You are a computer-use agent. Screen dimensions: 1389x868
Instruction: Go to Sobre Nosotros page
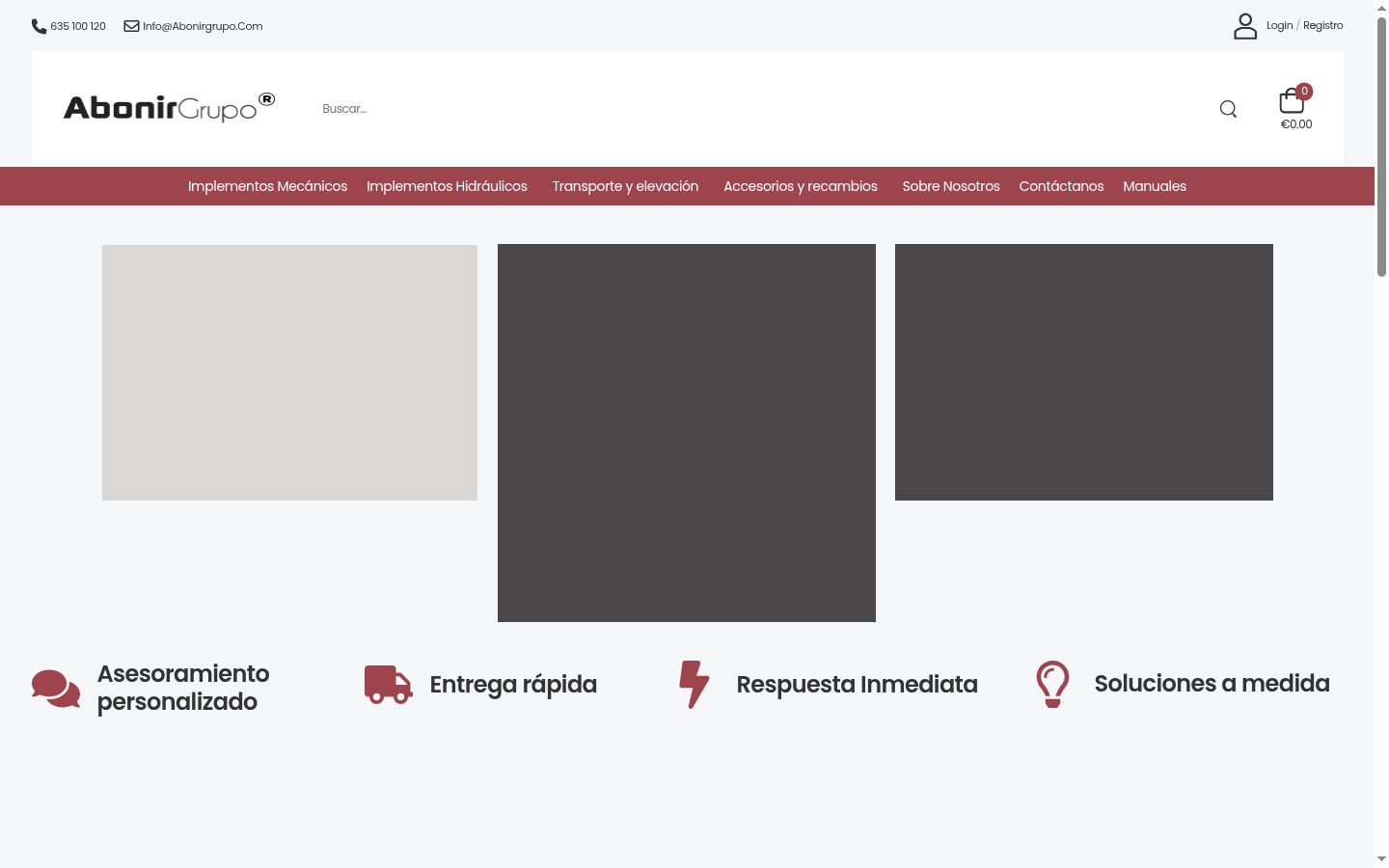click(951, 186)
